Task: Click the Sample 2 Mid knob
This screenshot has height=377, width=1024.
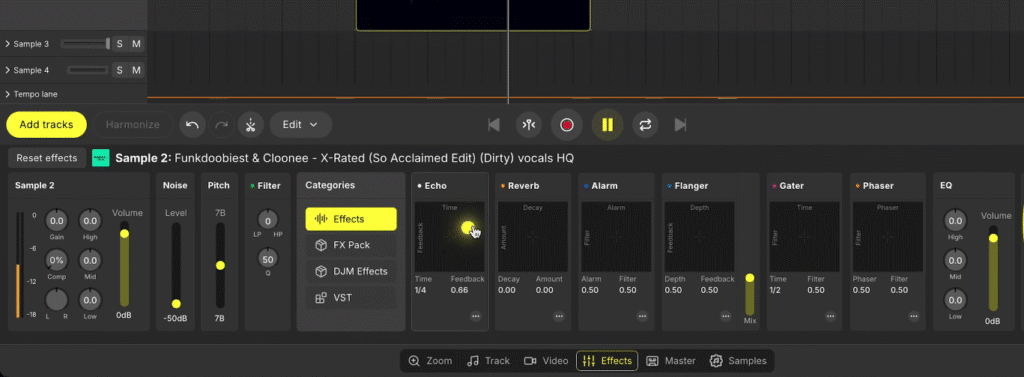Action: click(90, 260)
